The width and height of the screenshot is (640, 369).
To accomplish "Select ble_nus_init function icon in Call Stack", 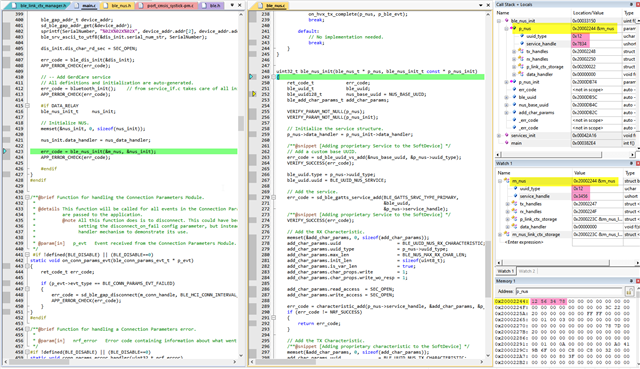I will [507, 20].
